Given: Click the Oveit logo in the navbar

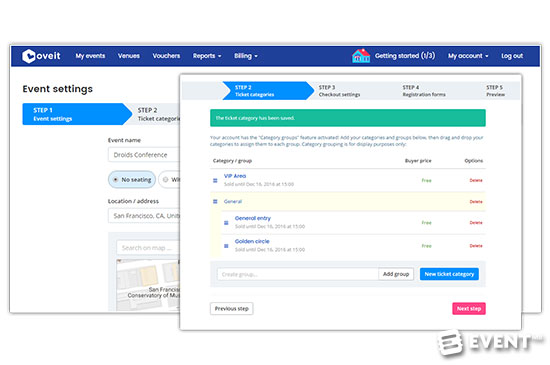Looking at the screenshot, I should click(41, 56).
